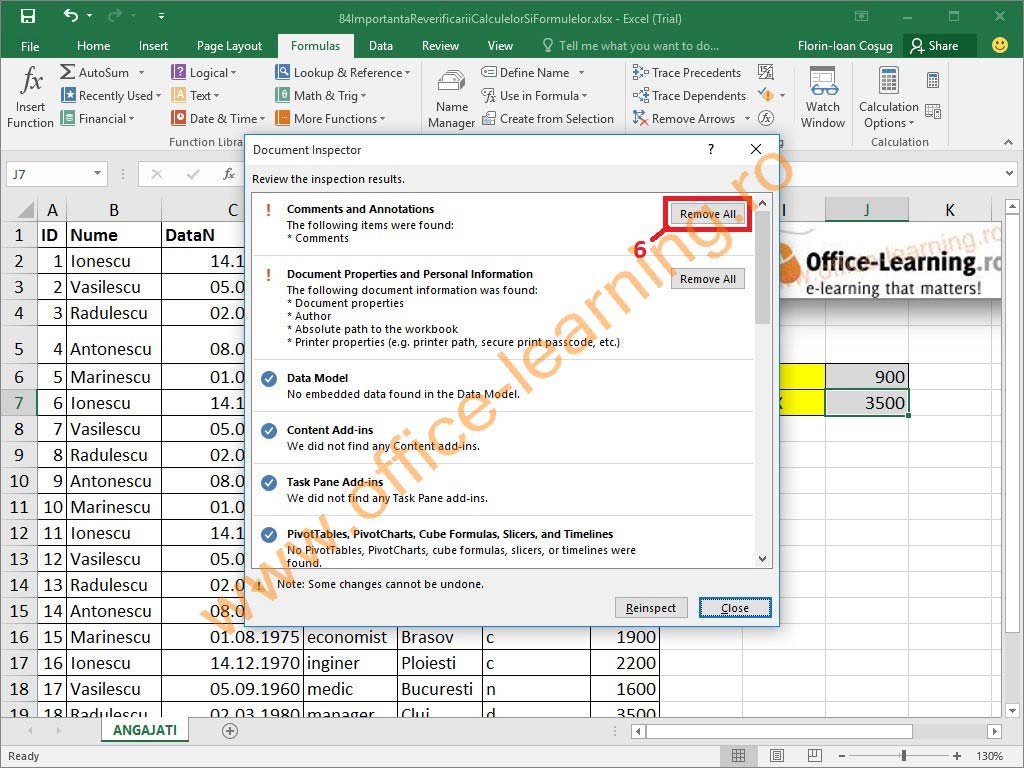Open the Text functions menu
This screenshot has width=1024, height=768.
pyautogui.click(x=195, y=95)
